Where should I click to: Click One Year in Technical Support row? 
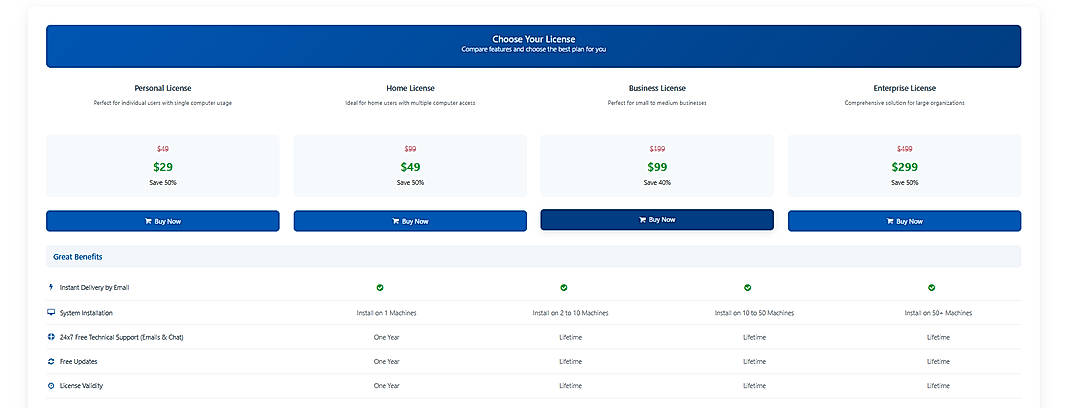click(x=386, y=337)
